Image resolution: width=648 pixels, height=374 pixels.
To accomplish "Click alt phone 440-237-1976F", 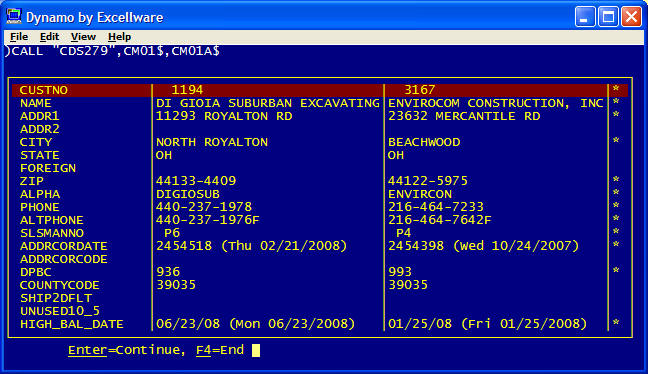I will pos(208,220).
